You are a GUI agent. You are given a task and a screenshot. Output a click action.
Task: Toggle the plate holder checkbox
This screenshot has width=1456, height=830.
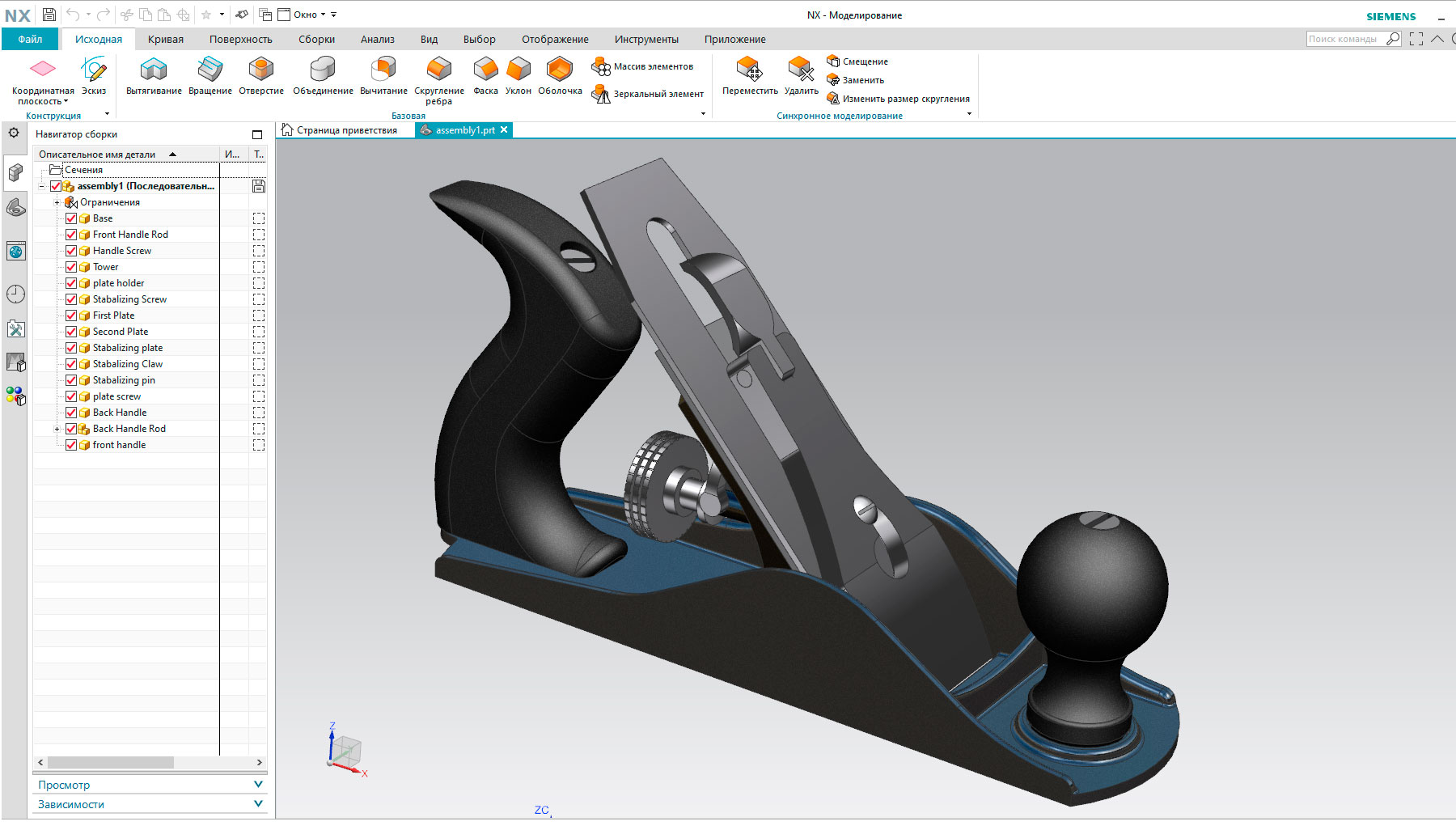tap(71, 283)
